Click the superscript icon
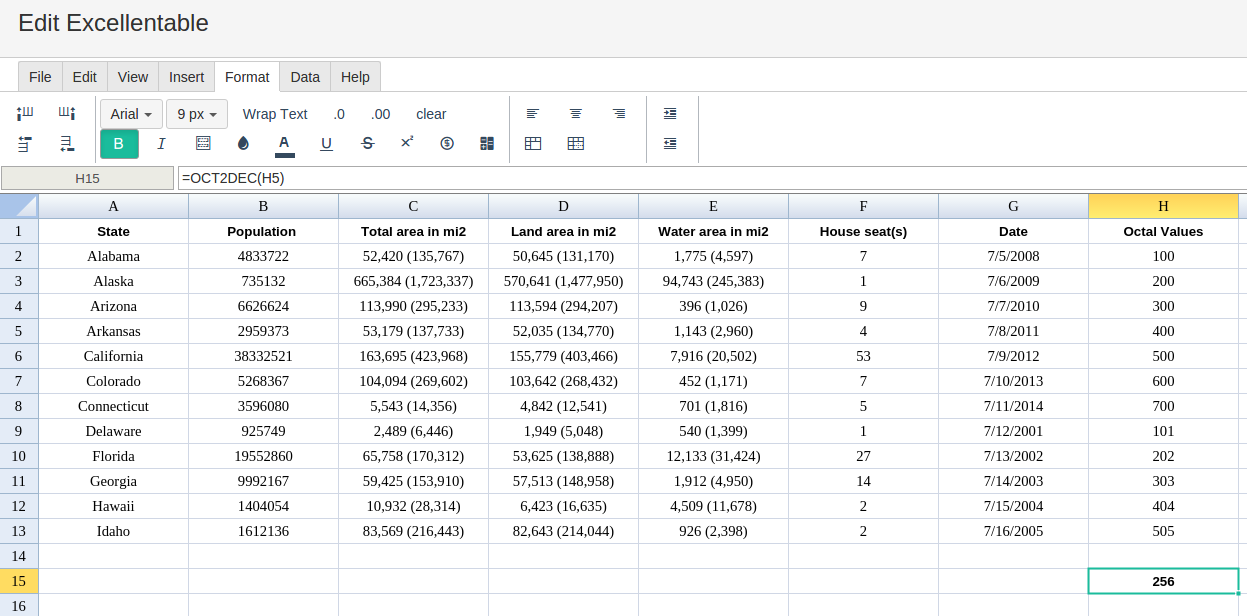Screen dimensions: 1247x616 pos(407,143)
